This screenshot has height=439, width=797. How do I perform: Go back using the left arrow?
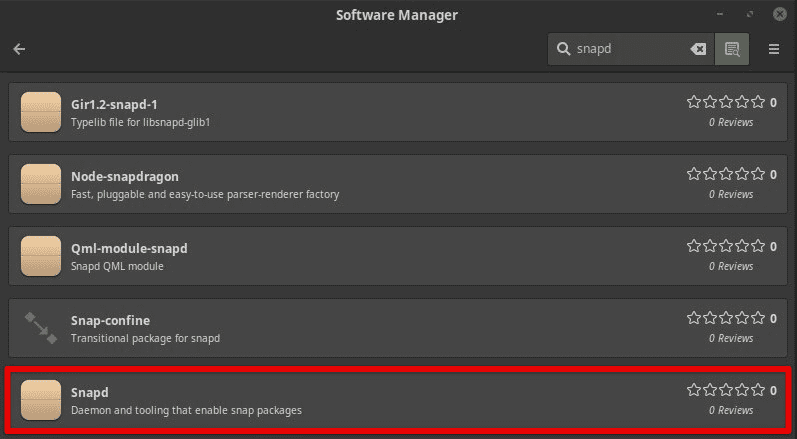19,49
